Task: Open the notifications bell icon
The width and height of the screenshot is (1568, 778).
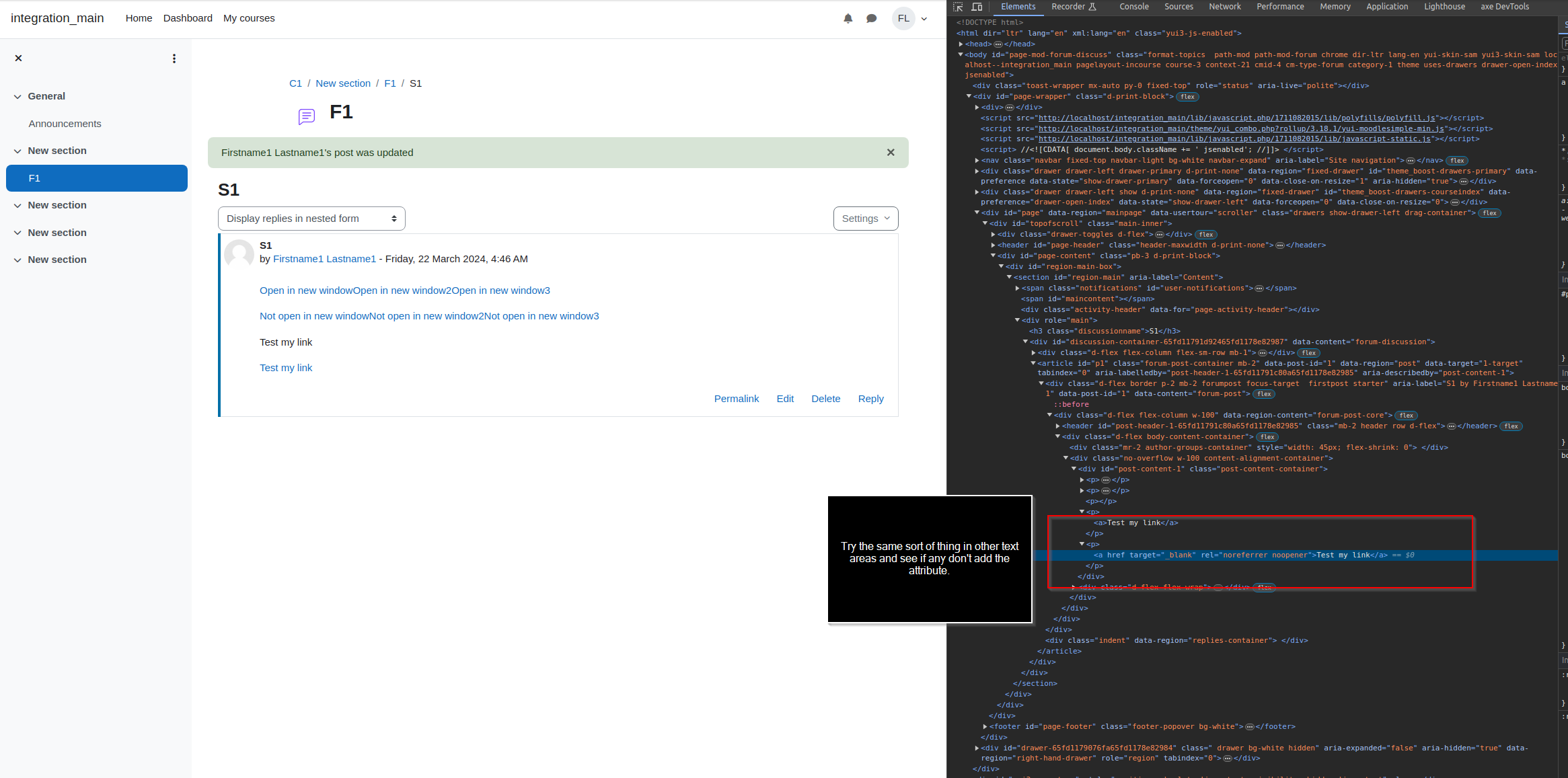Action: [848, 18]
